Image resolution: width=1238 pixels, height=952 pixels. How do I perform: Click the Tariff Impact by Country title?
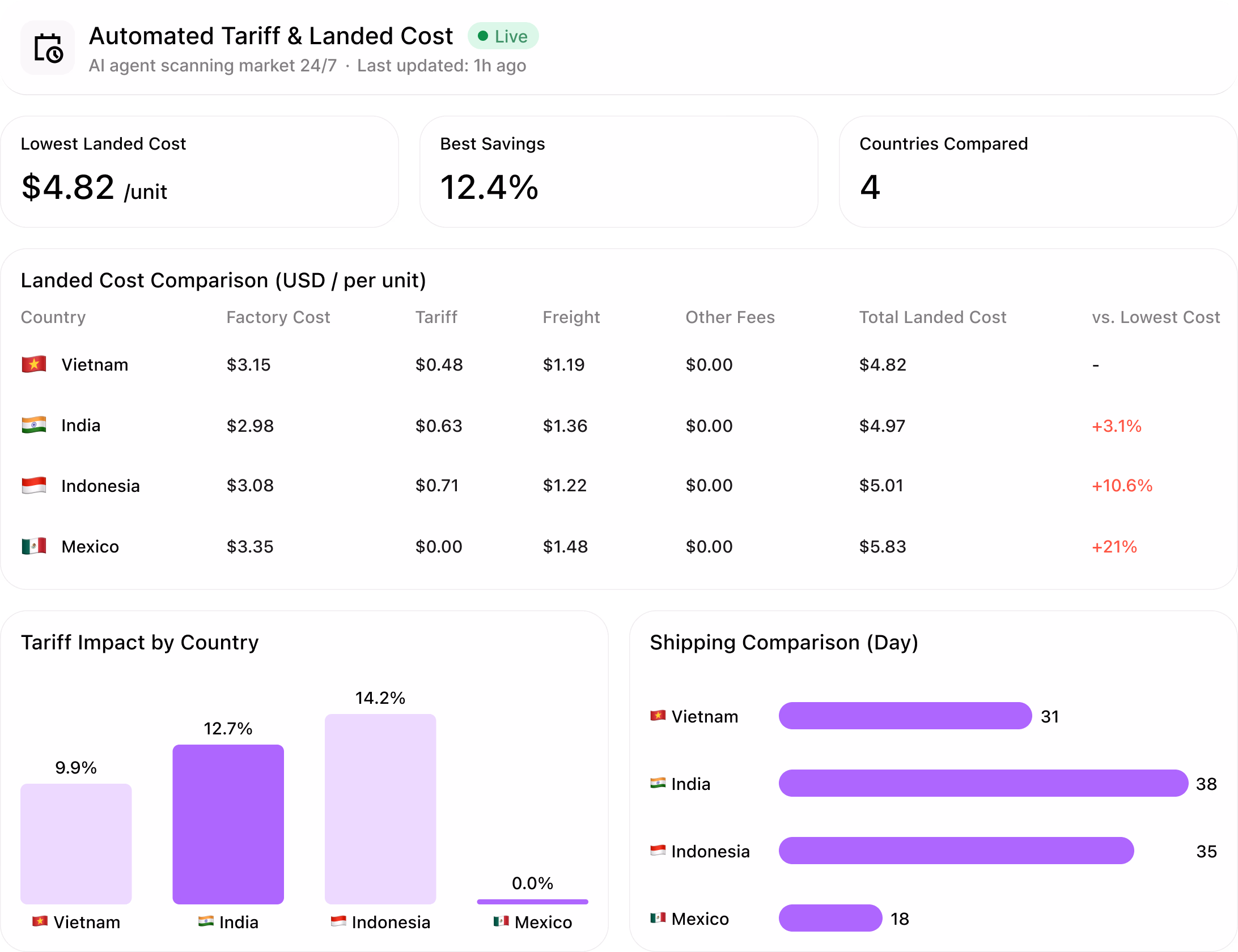139,643
